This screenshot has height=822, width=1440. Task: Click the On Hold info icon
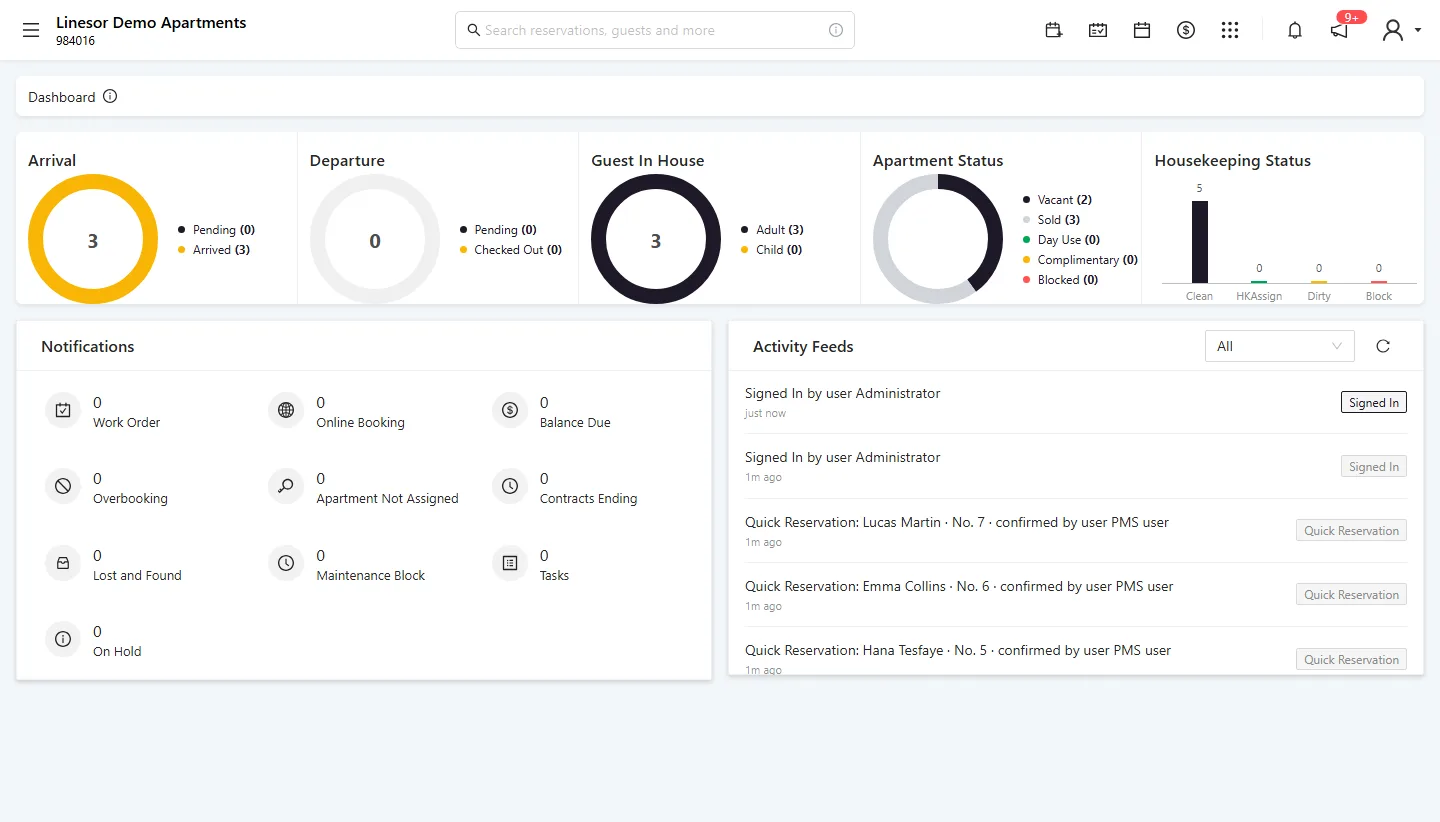[x=63, y=639]
